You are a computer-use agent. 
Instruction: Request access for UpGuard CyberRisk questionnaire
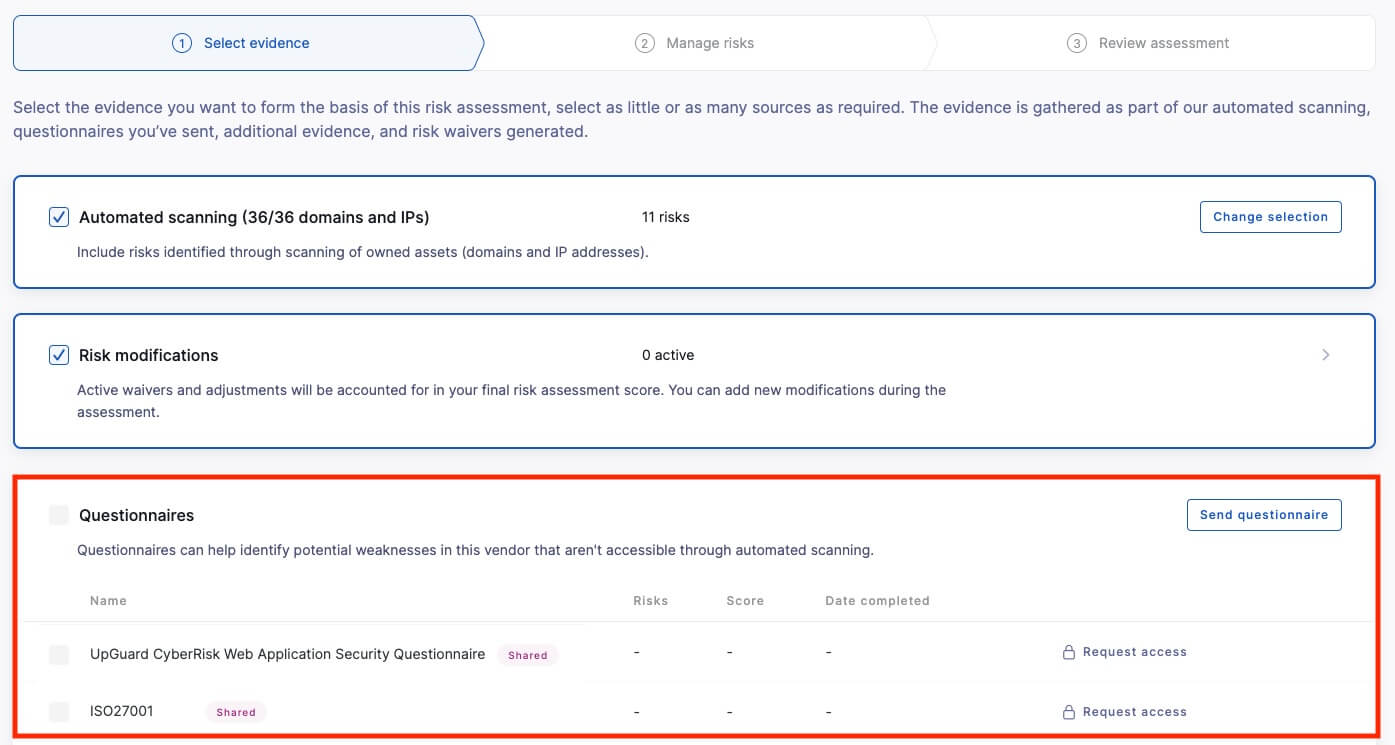(1125, 652)
